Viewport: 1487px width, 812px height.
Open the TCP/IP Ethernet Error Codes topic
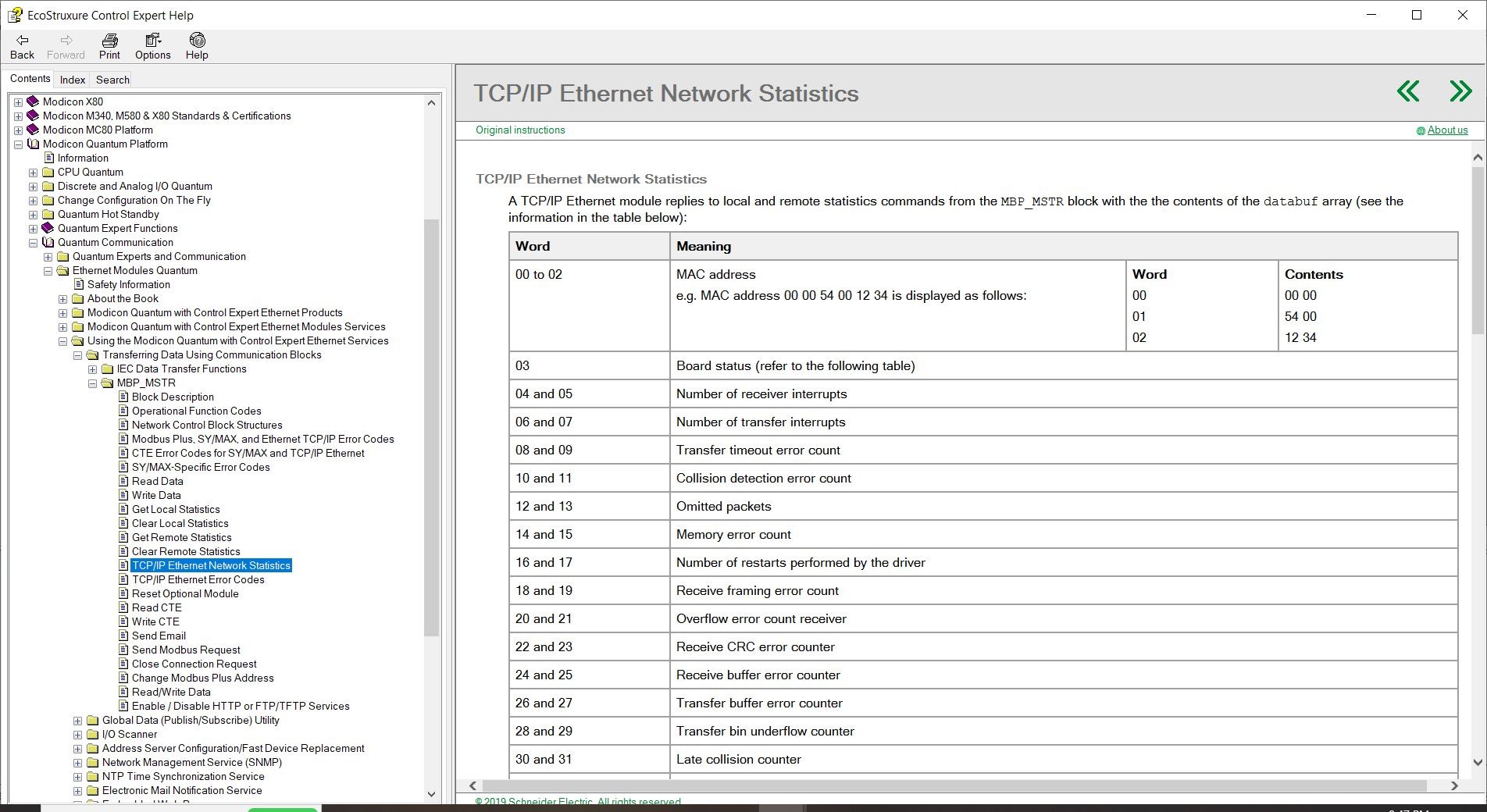[x=198, y=579]
